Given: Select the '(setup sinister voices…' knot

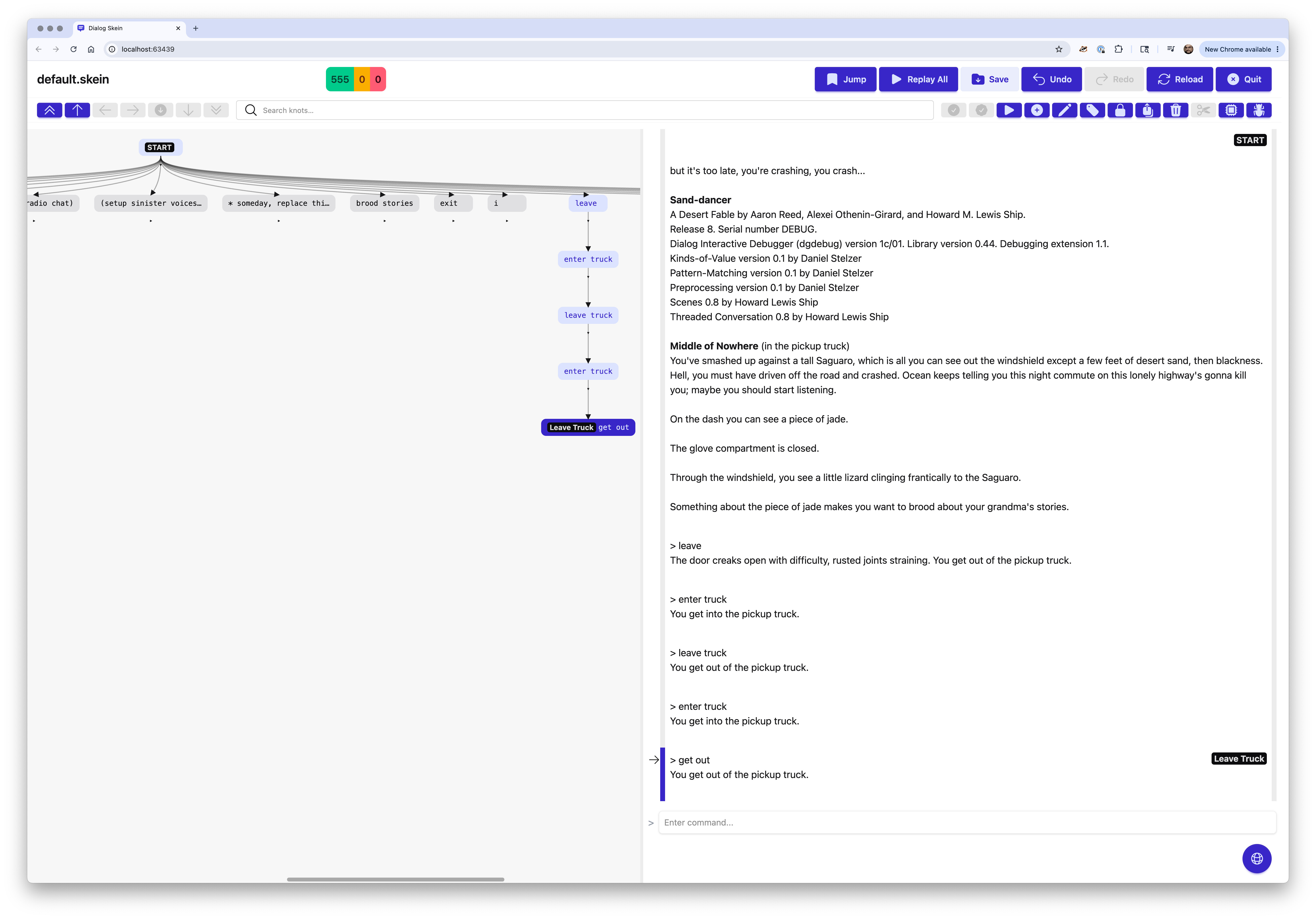Looking at the screenshot, I should [151, 204].
